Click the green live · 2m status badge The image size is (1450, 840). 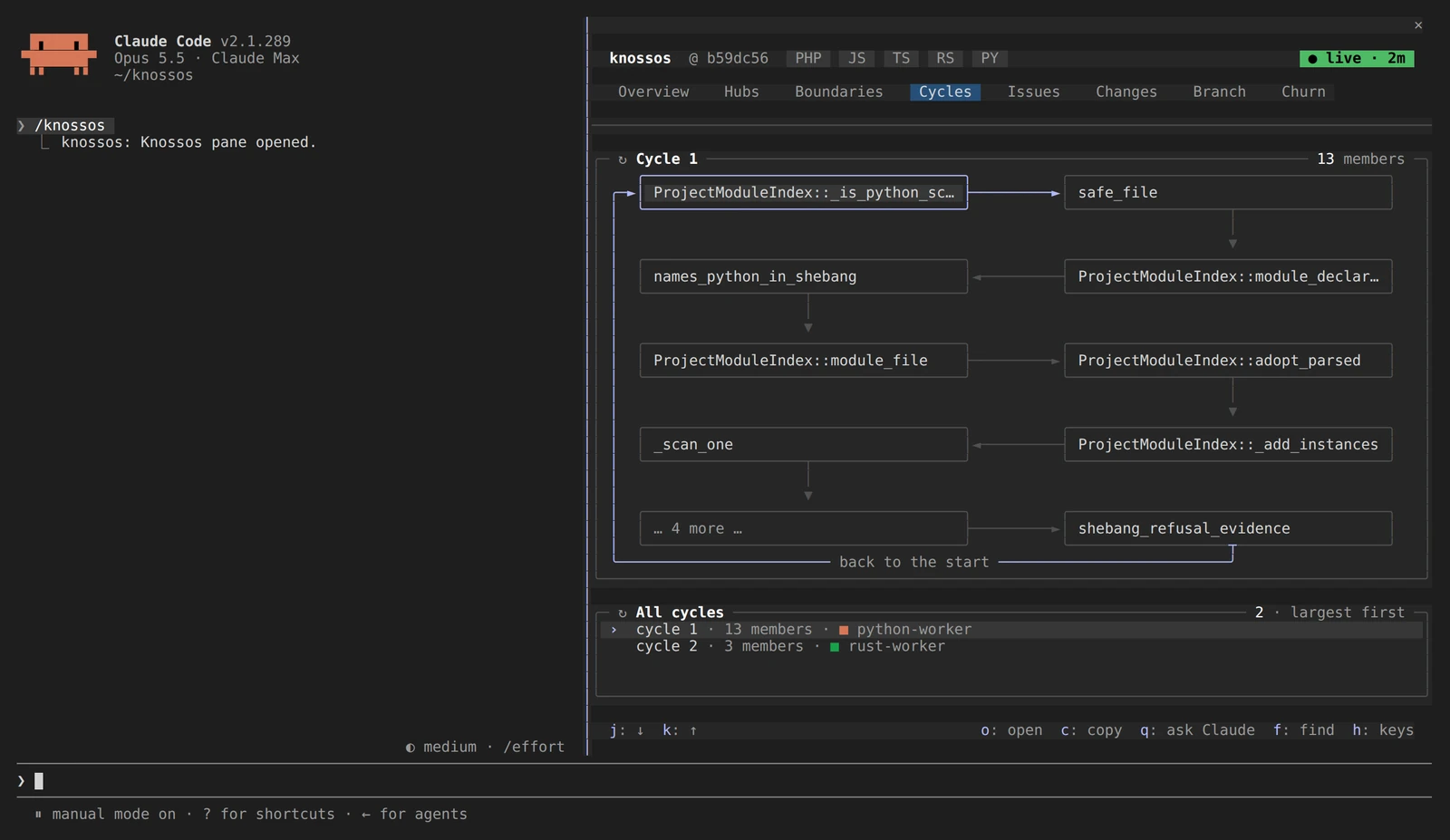pyautogui.click(x=1357, y=58)
